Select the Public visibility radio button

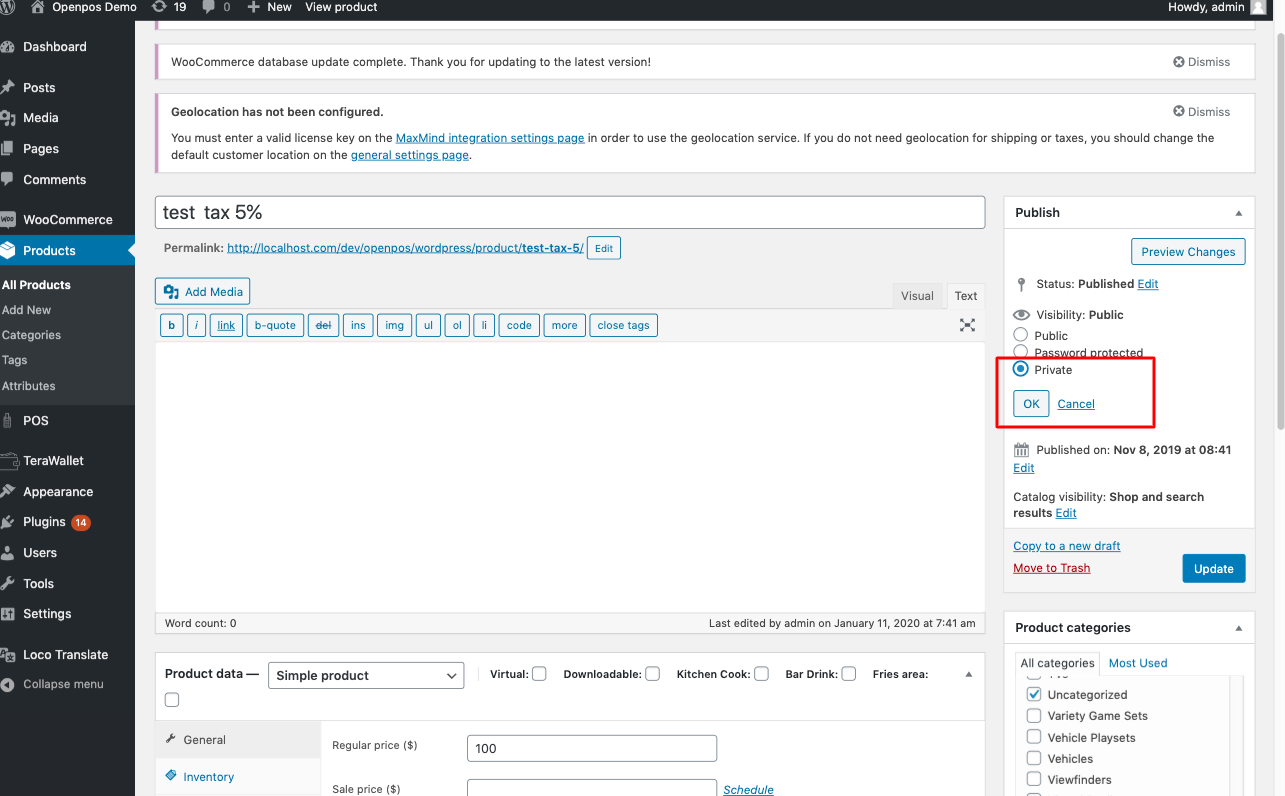tap(1021, 335)
